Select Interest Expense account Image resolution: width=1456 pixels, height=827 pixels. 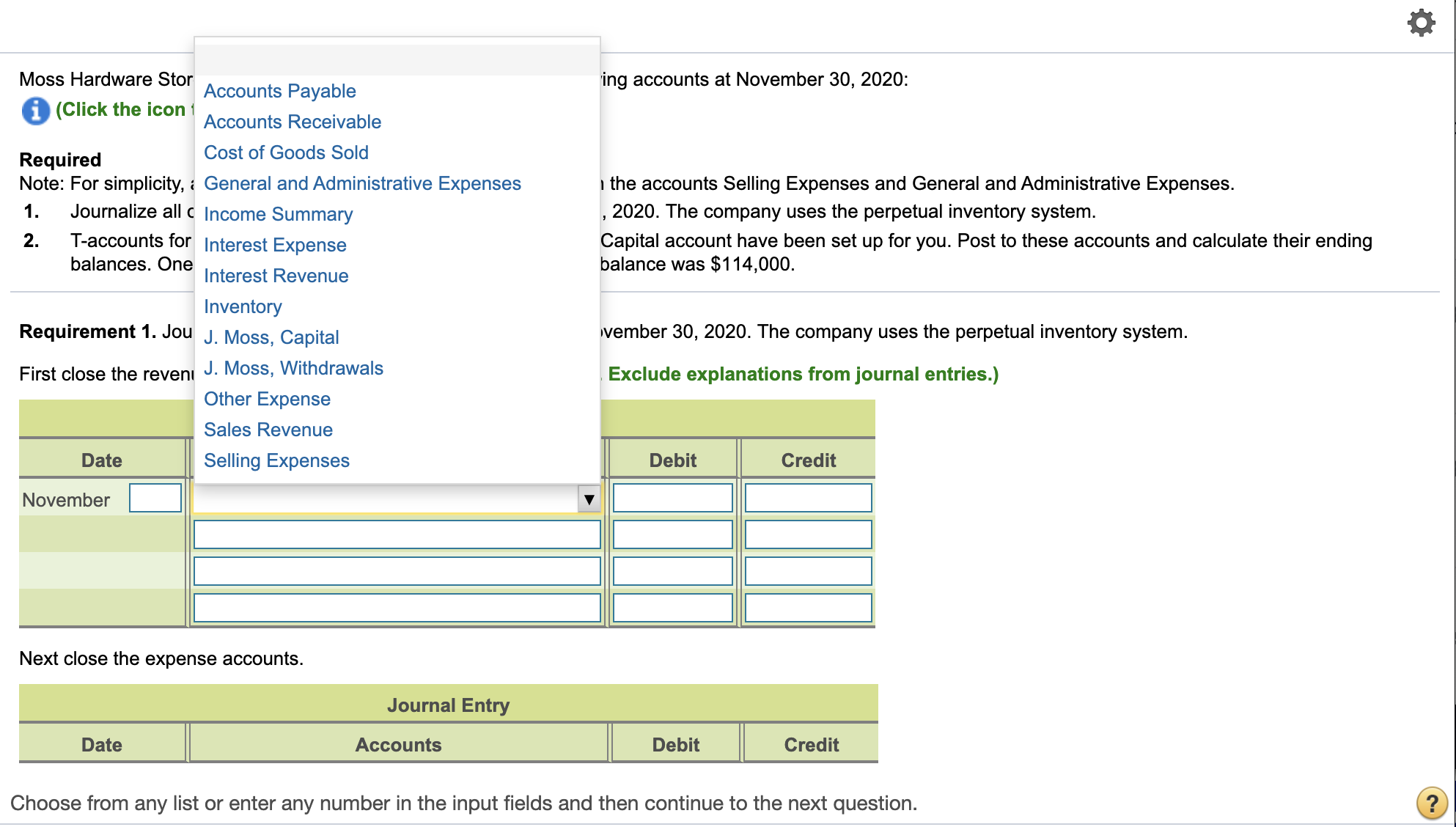276,245
